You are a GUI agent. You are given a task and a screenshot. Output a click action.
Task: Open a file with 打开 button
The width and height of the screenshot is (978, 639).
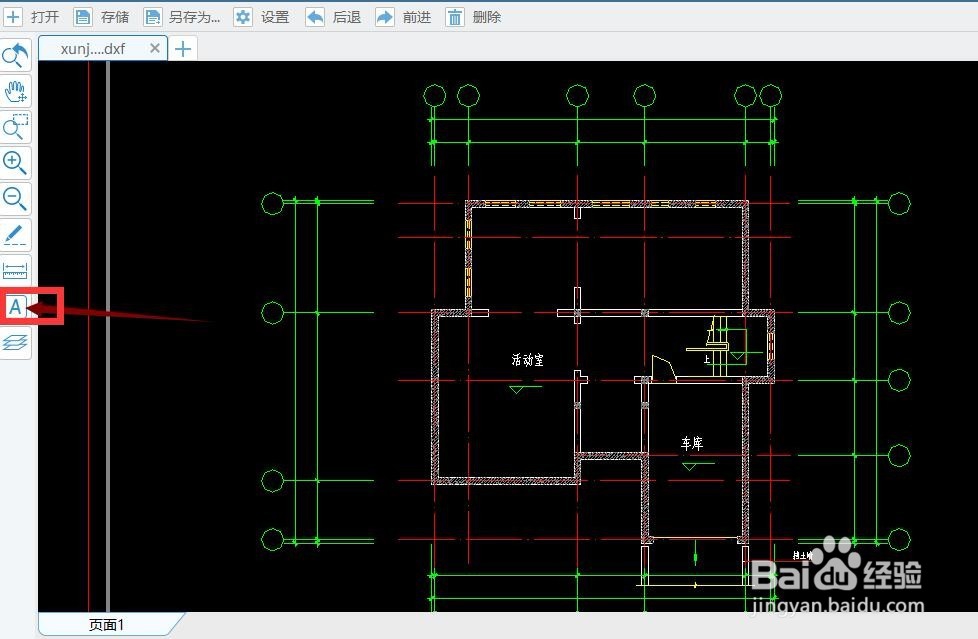[31, 17]
